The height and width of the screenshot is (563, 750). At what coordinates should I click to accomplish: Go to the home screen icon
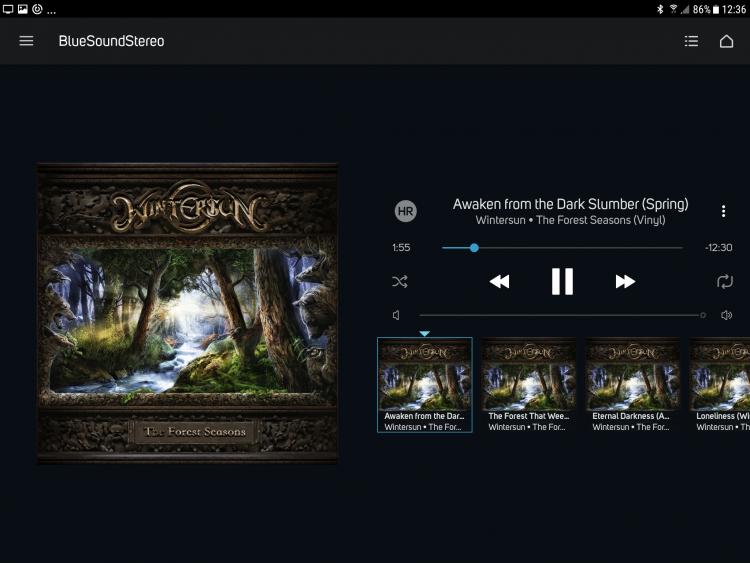[x=726, y=41]
